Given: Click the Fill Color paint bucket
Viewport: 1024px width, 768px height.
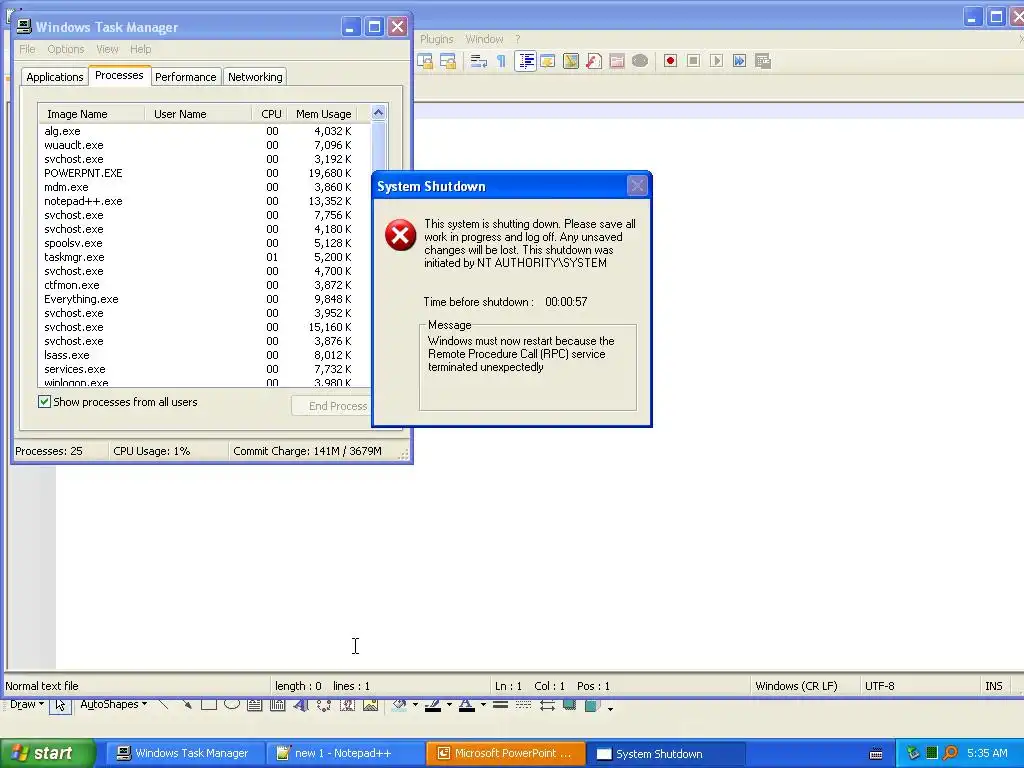Looking at the screenshot, I should coord(400,705).
